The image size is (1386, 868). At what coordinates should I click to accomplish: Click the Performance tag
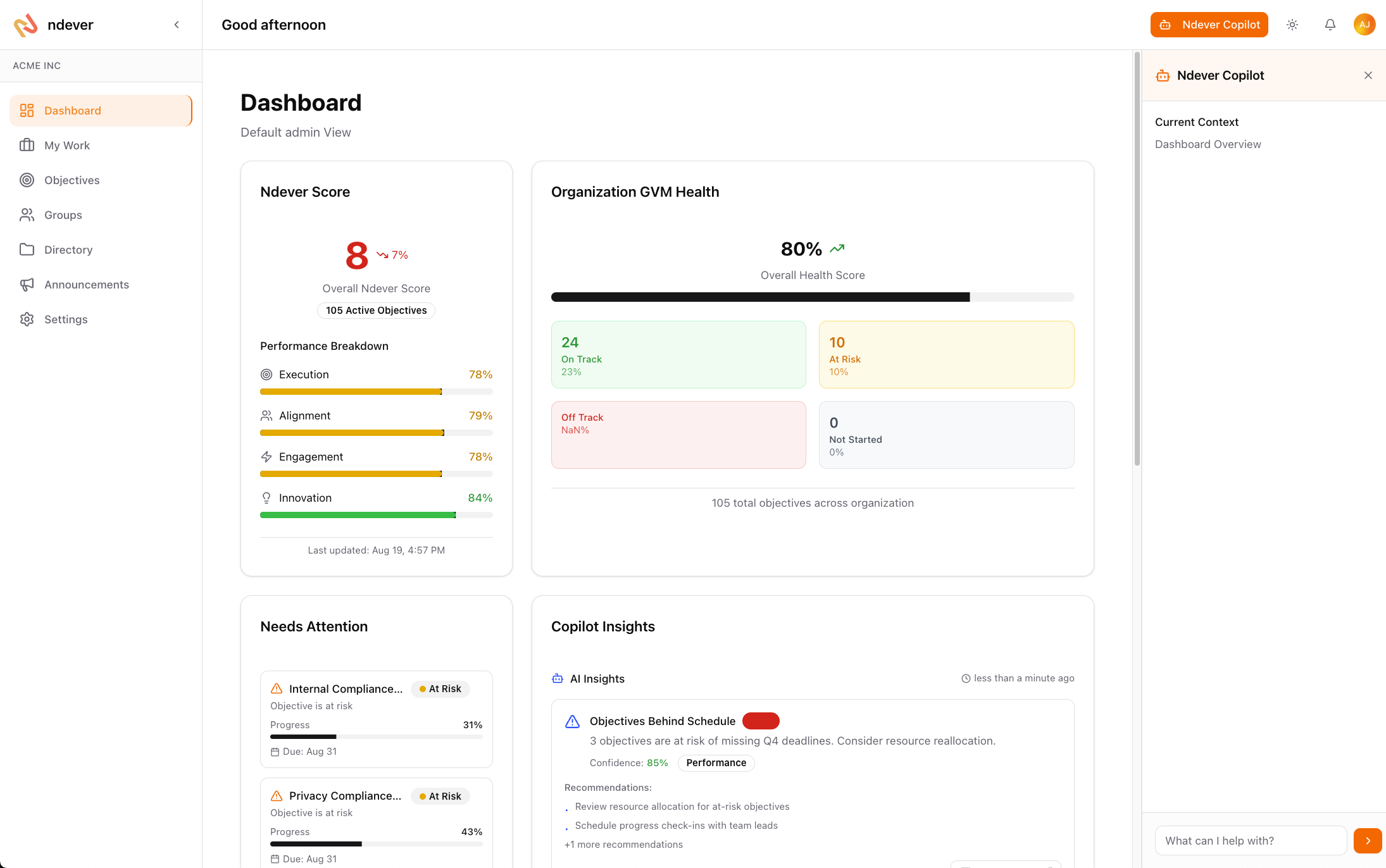[716, 763]
